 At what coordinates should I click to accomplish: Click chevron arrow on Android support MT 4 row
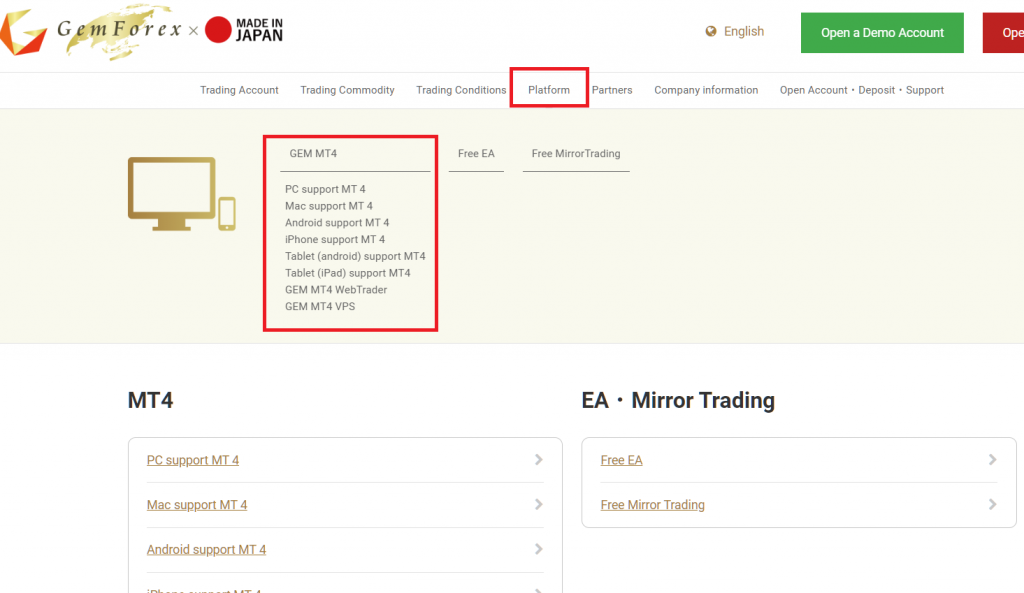coord(539,549)
